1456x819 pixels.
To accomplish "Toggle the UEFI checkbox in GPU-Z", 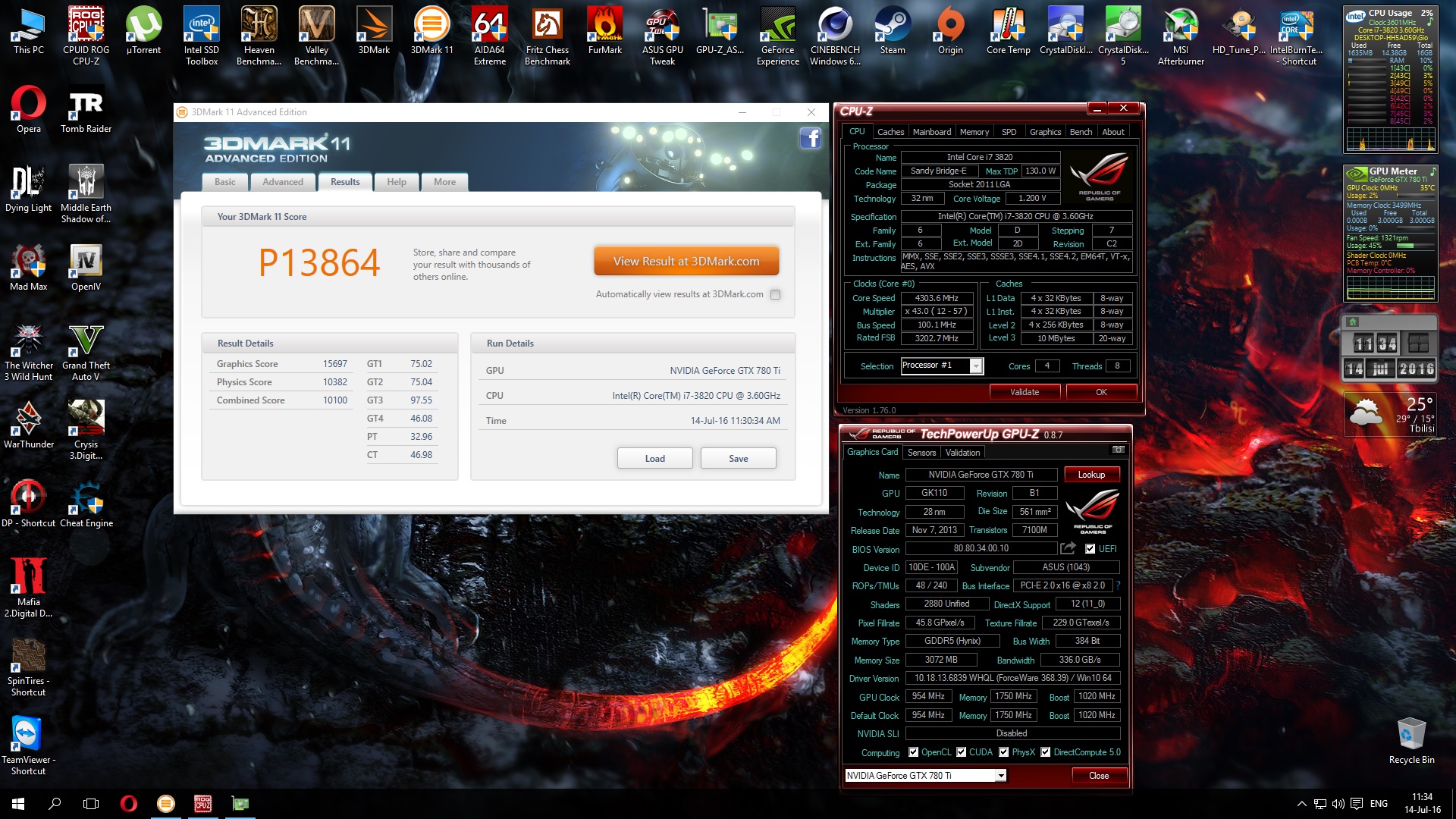I will (1090, 549).
